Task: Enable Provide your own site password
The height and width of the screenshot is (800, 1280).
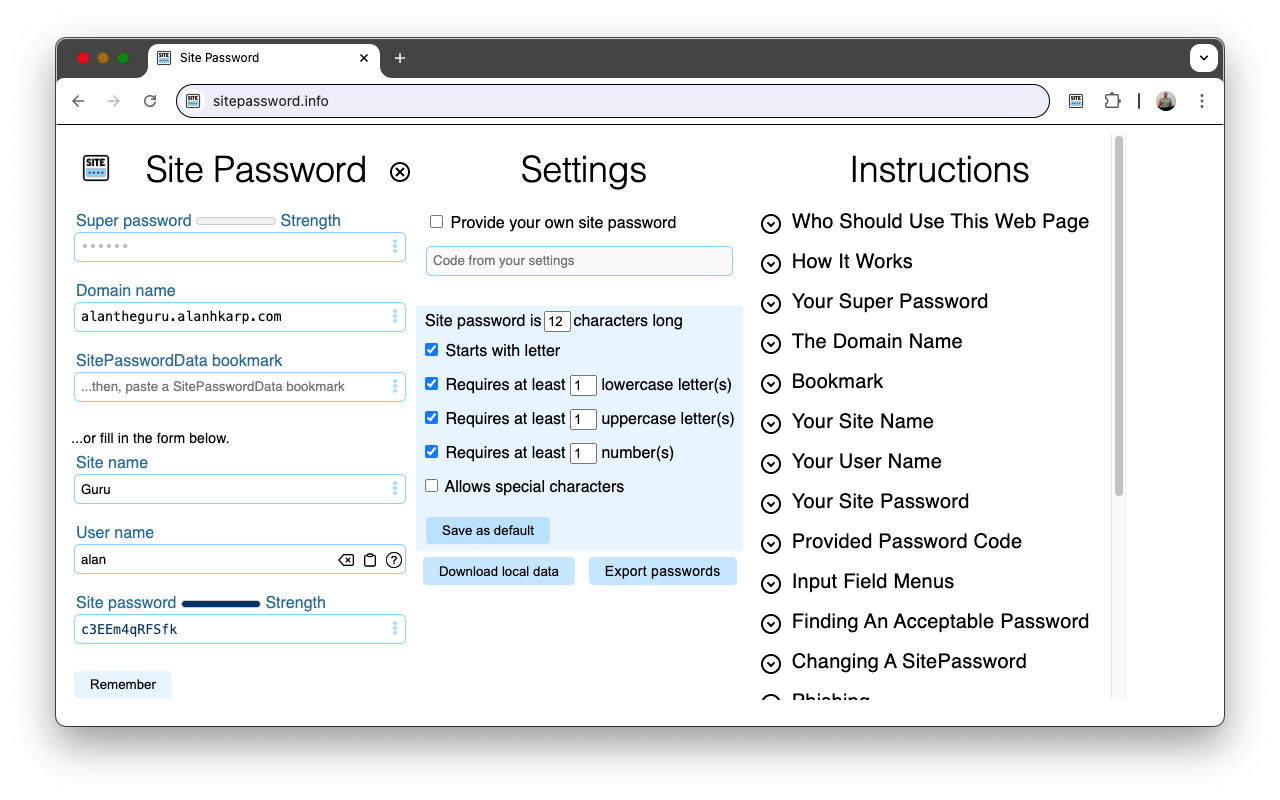Action: [436, 222]
